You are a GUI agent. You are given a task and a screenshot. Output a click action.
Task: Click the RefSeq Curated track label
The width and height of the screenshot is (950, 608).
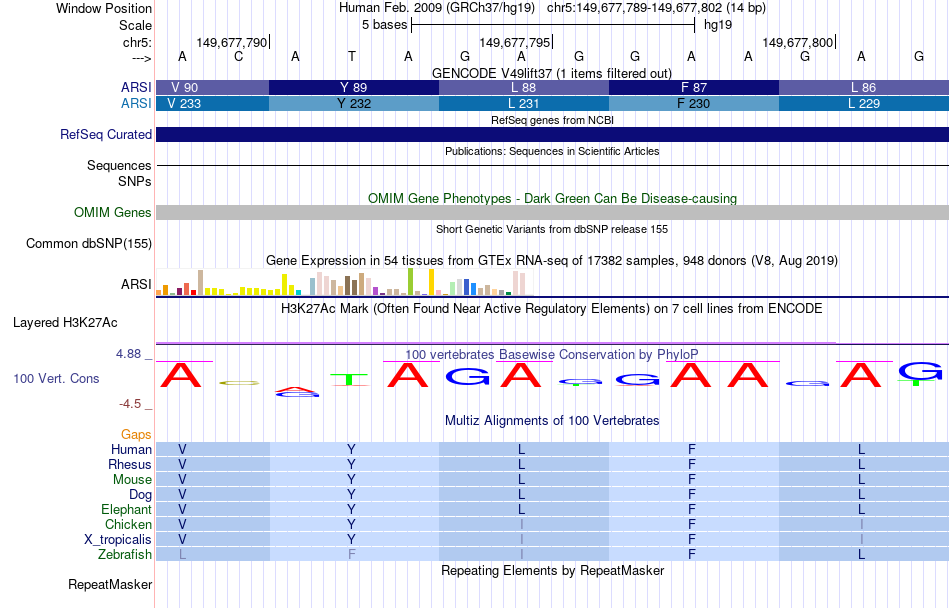coord(106,134)
